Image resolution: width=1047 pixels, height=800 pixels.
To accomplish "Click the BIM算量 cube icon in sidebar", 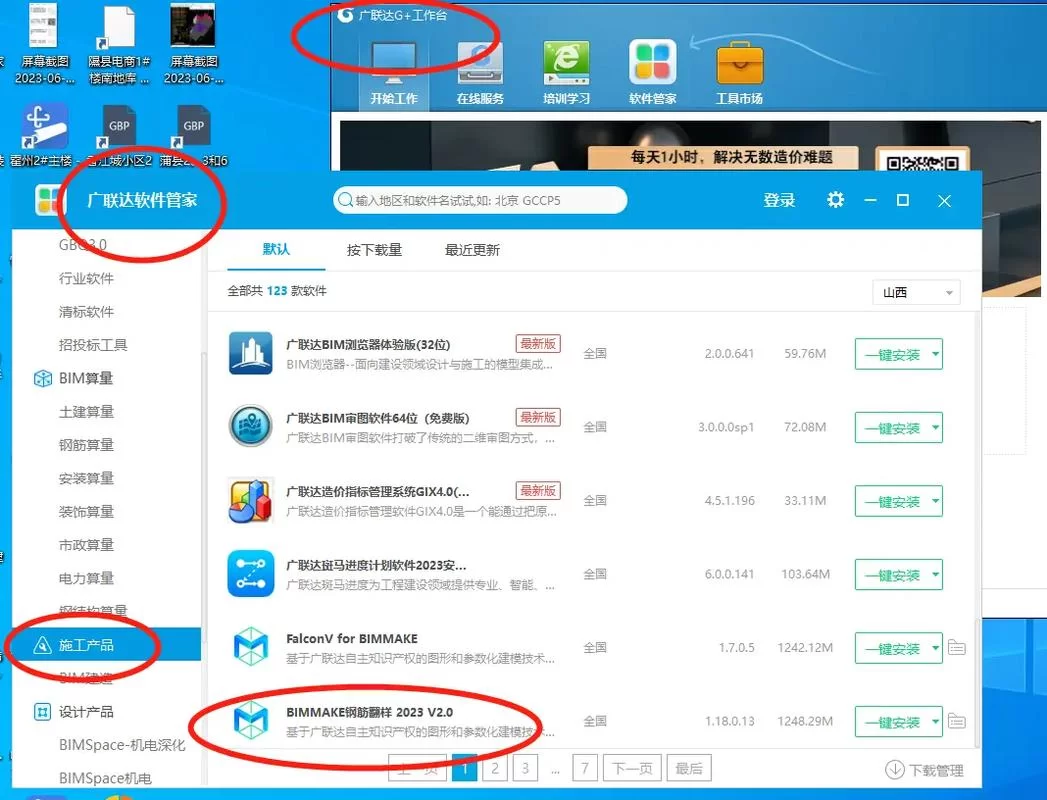I will (x=43, y=379).
